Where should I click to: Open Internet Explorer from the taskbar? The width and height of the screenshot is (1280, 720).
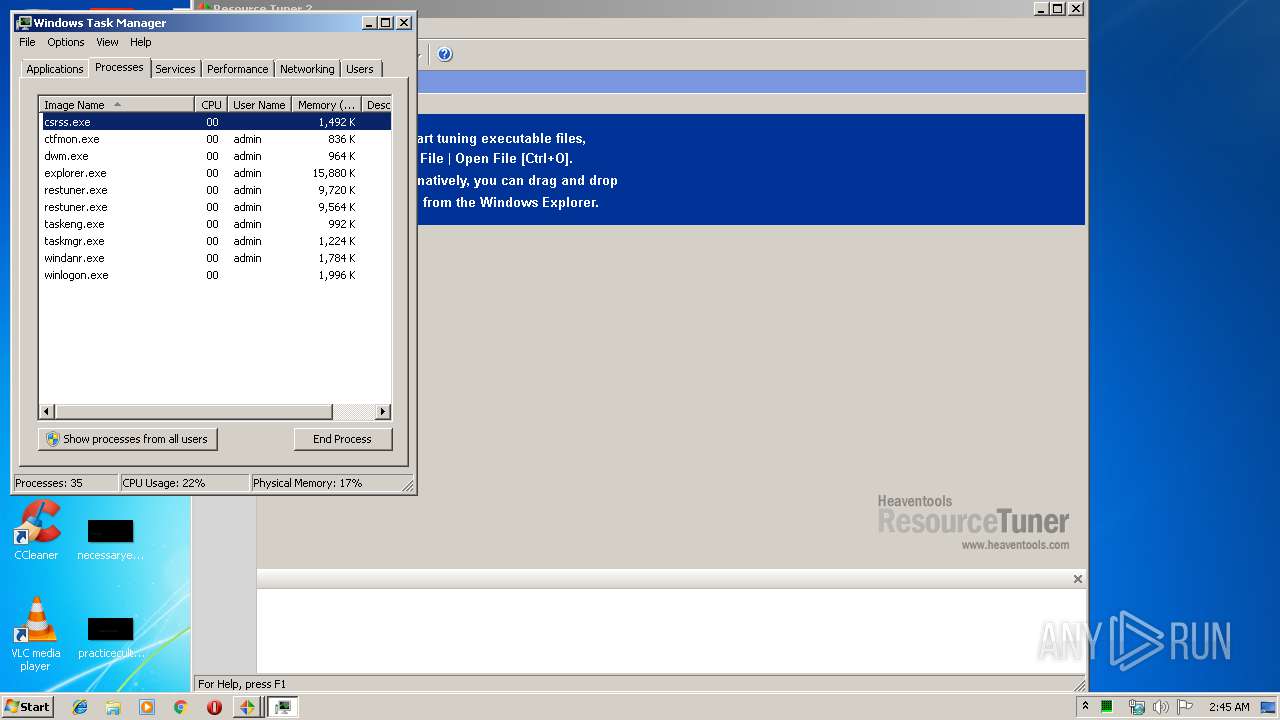click(81, 707)
